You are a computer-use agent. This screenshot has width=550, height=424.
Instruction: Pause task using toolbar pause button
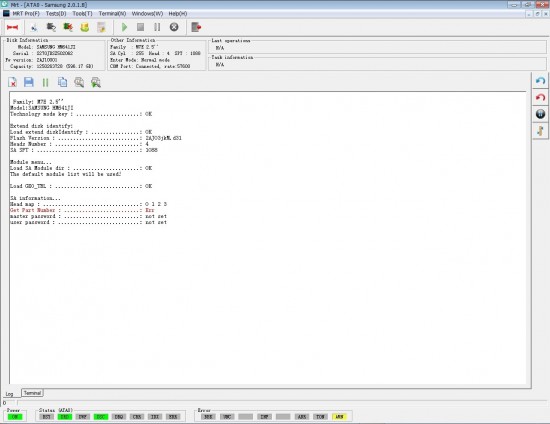(157, 27)
